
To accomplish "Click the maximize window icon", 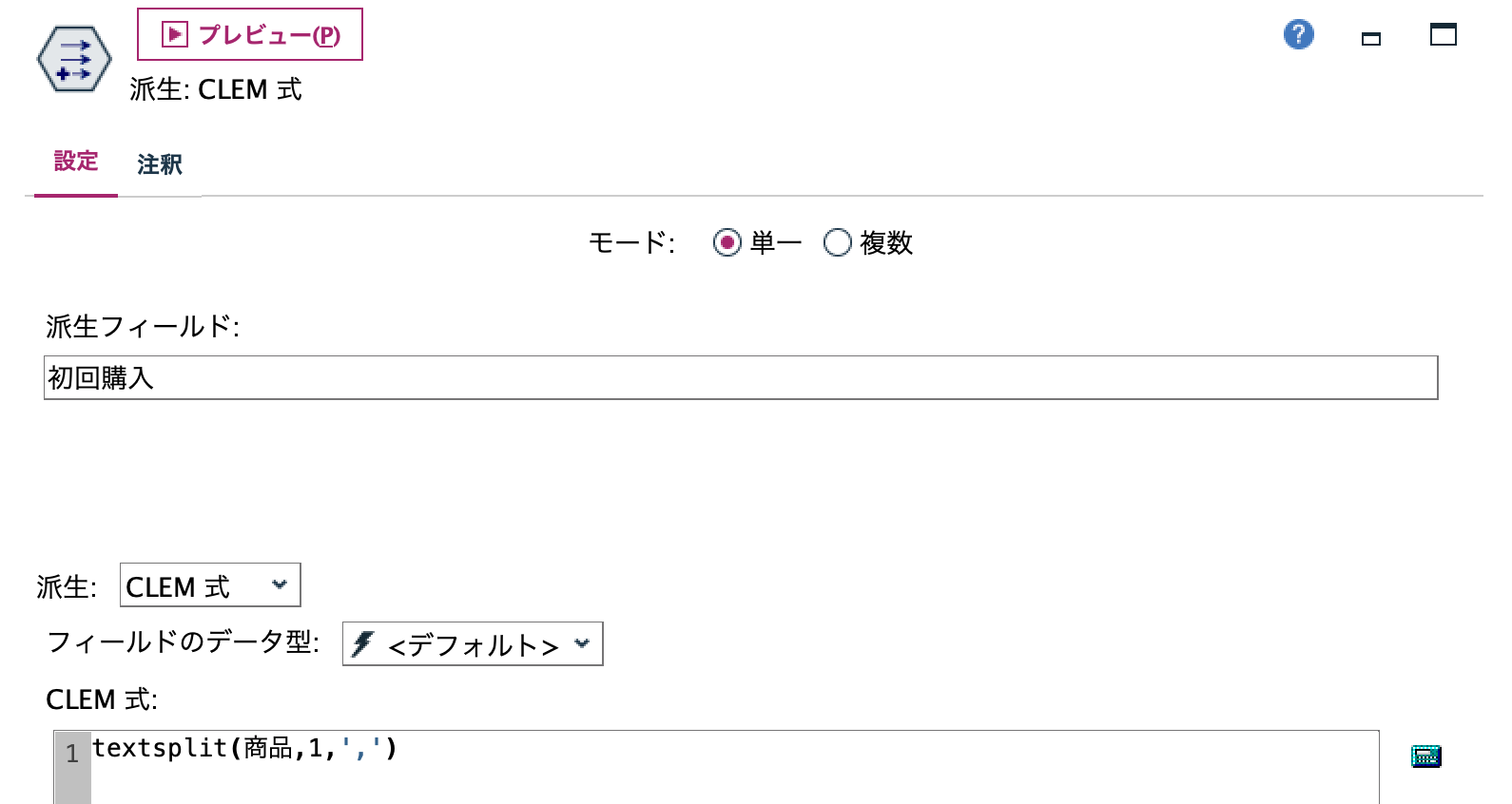I will [x=1443, y=34].
